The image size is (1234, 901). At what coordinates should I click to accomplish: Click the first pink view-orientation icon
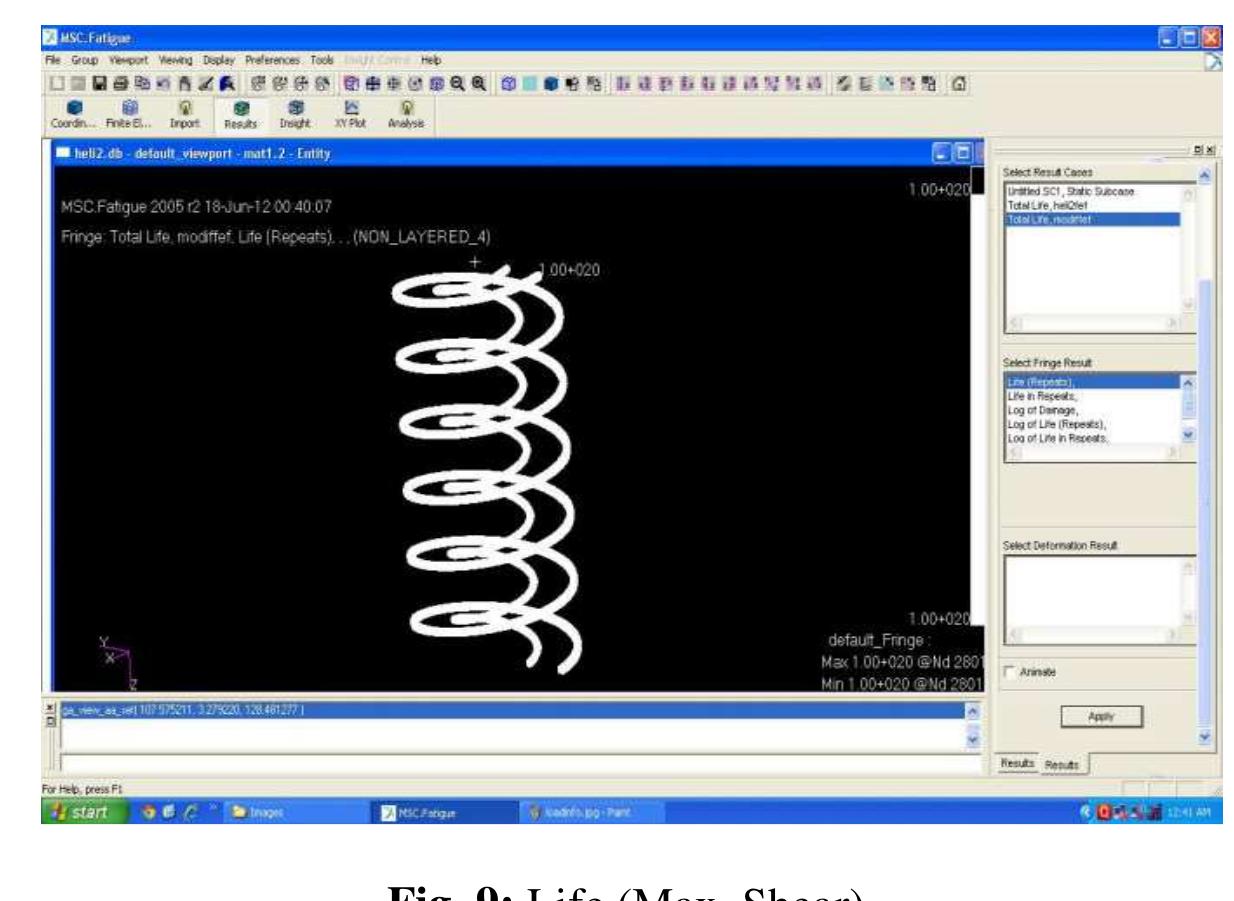click(623, 85)
